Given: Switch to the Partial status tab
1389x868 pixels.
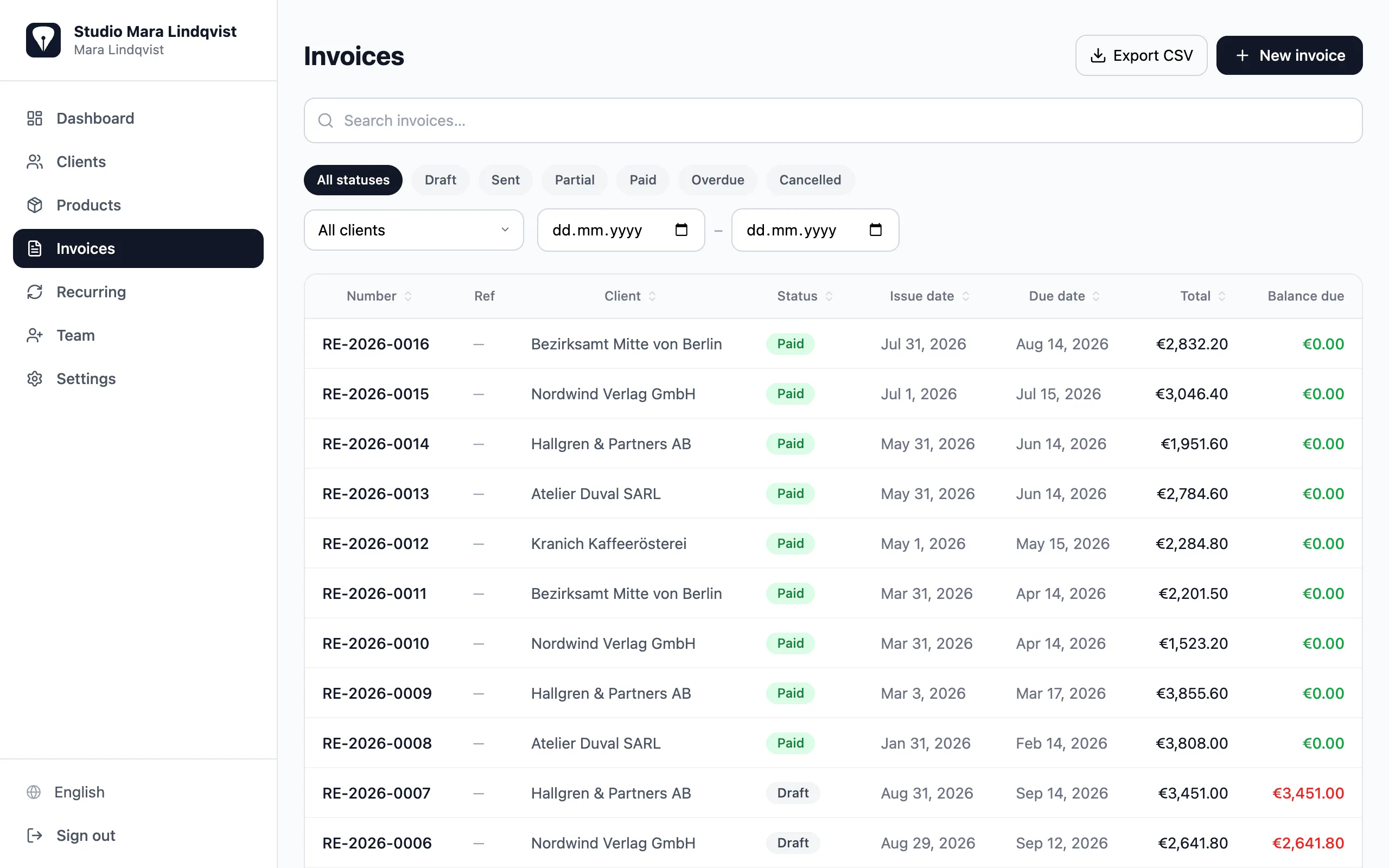Looking at the screenshot, I should point(574,180).
